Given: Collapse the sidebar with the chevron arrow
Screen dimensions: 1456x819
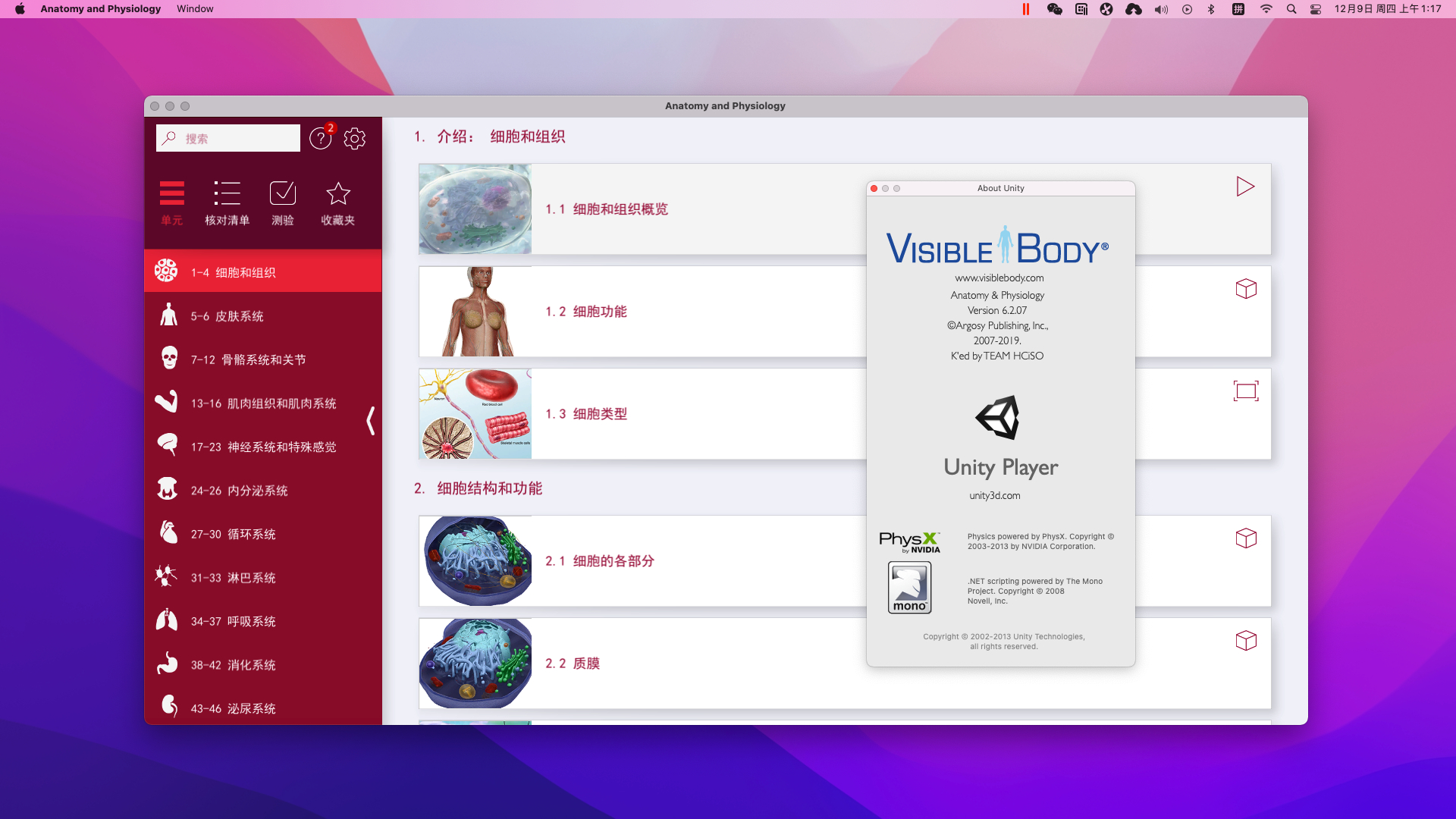Looking at the screenshot, I should (370, 420).
